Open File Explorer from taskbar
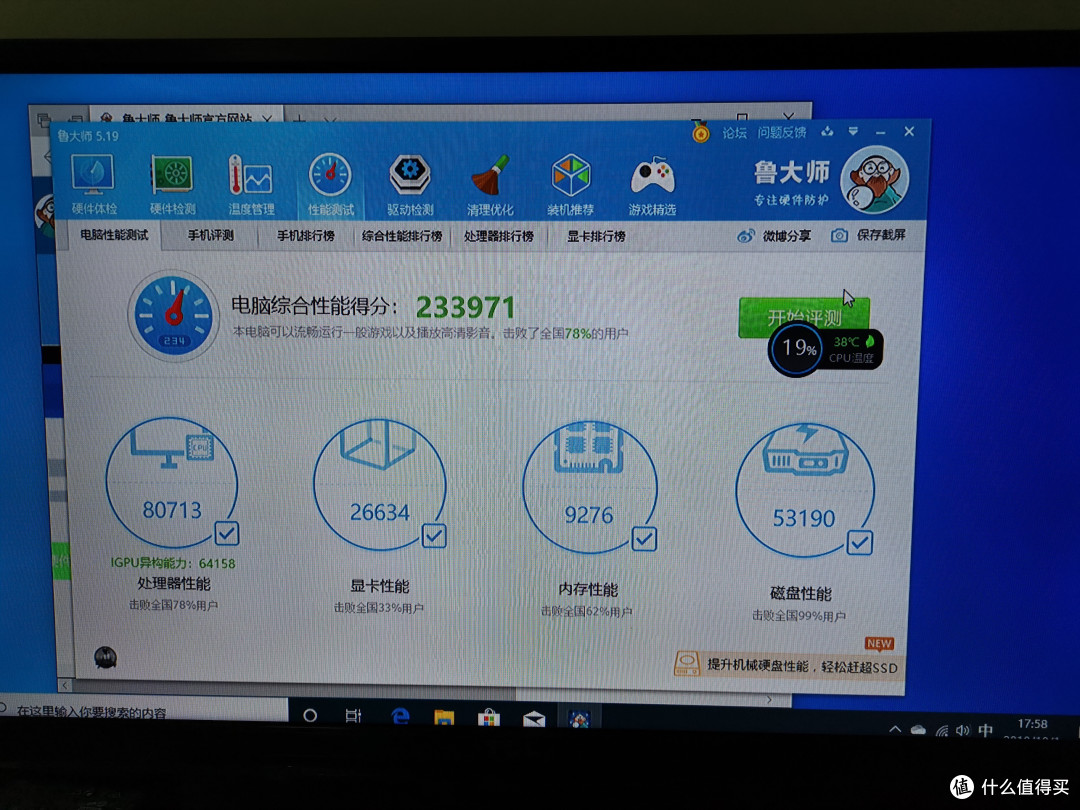The image size is (1080, 810). pos(444,718)
